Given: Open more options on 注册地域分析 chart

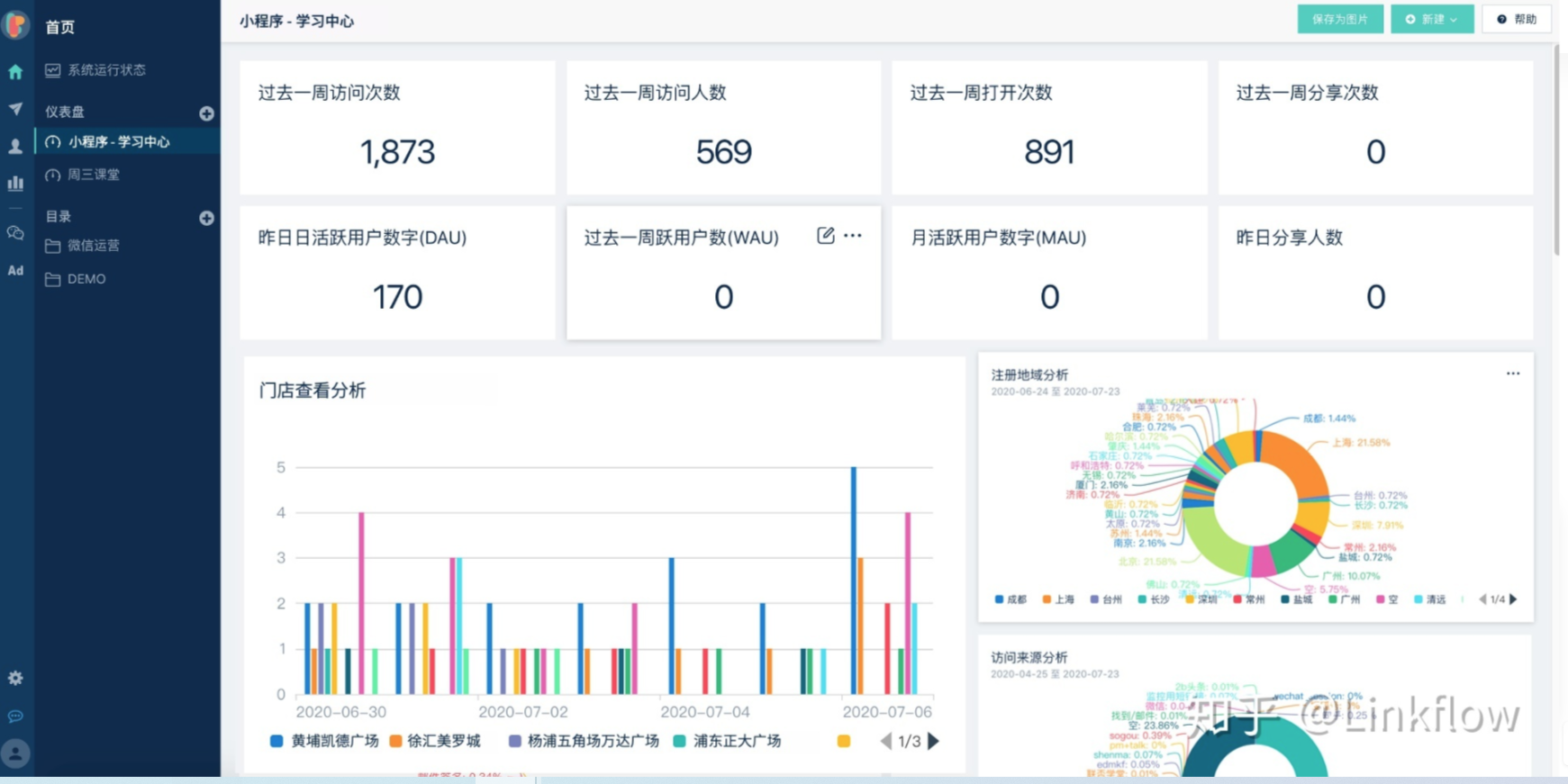Looking at the screenshot, I should tap(1513, 374).
